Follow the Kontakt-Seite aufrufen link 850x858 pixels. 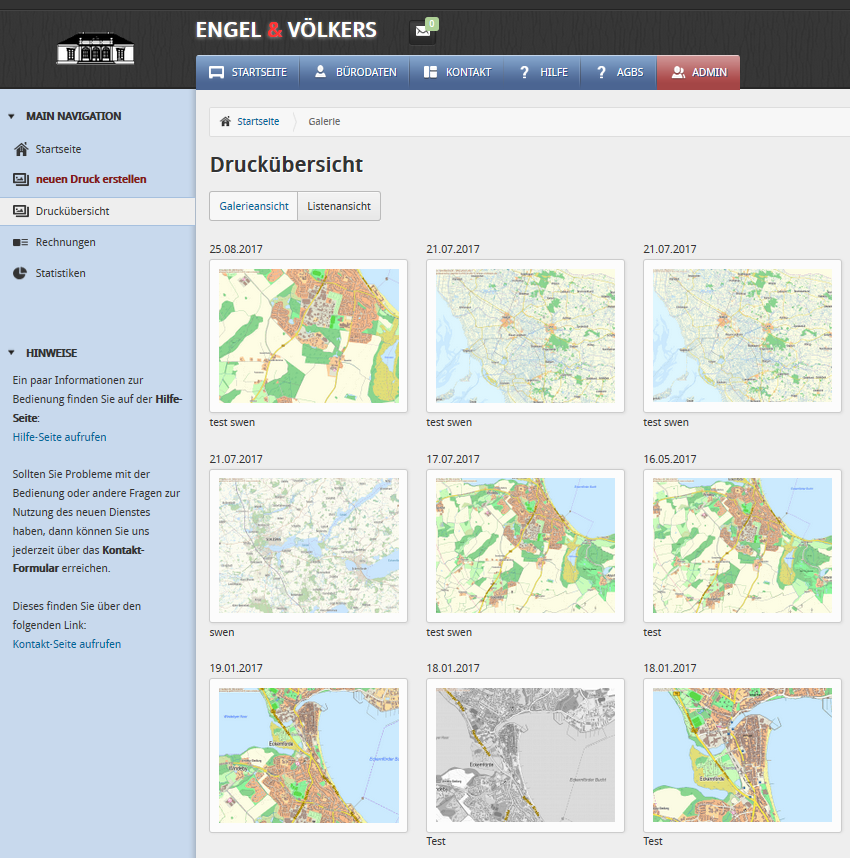[66, 644]
